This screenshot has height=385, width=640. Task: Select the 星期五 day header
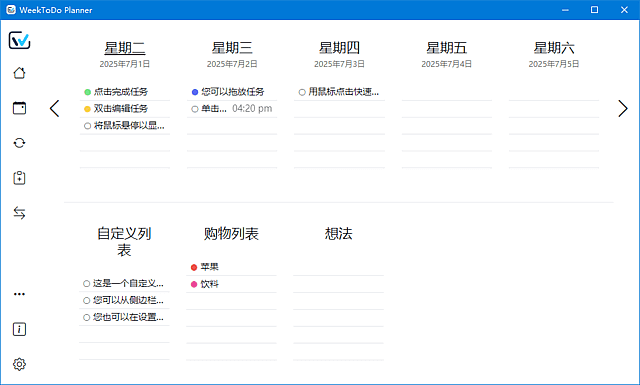pyautogui.click(x=447, y=48)
